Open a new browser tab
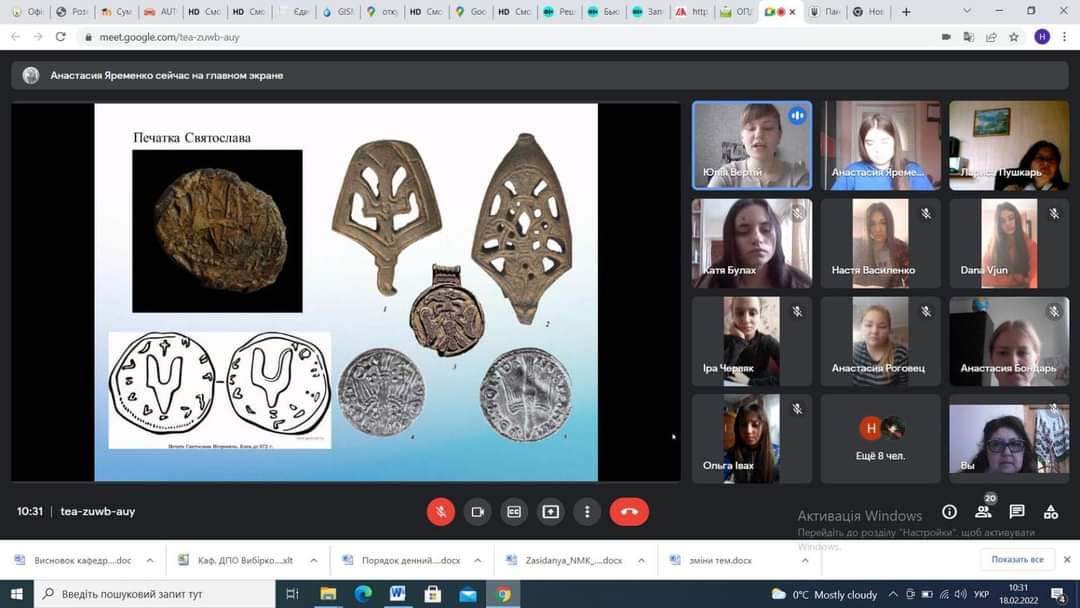 pyautogui.click(x=906, y=12)
